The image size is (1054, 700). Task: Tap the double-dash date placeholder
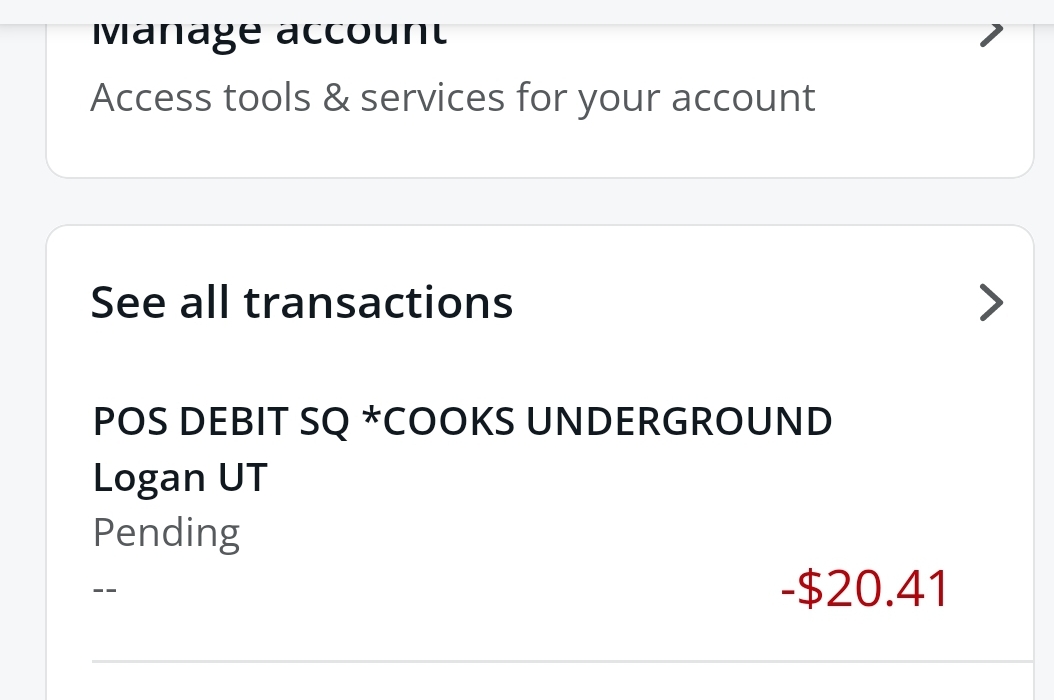click(x=105, y=590)
